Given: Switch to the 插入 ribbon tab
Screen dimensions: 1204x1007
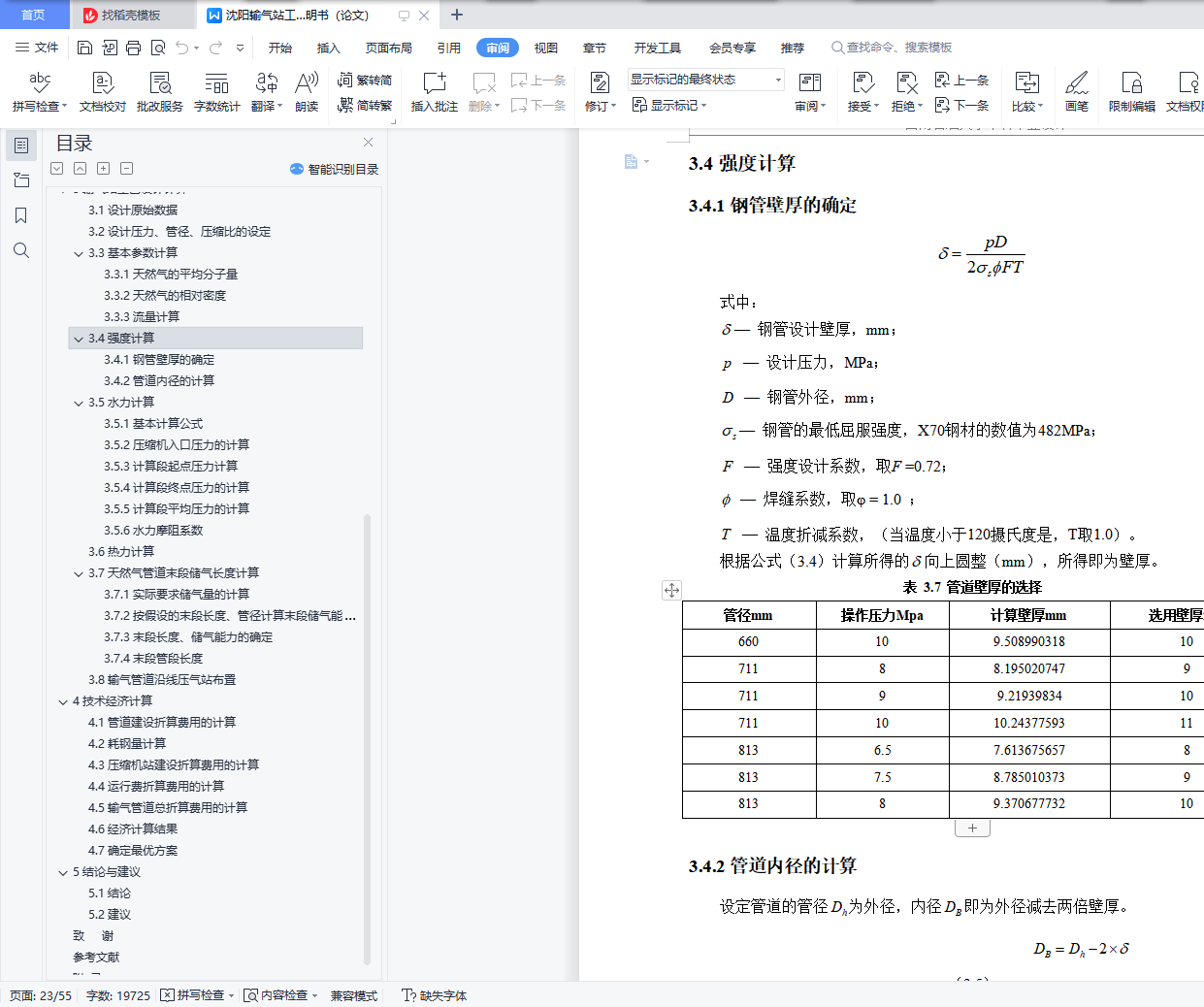Looking at the screenshot, I should click(x=329, y=48).
